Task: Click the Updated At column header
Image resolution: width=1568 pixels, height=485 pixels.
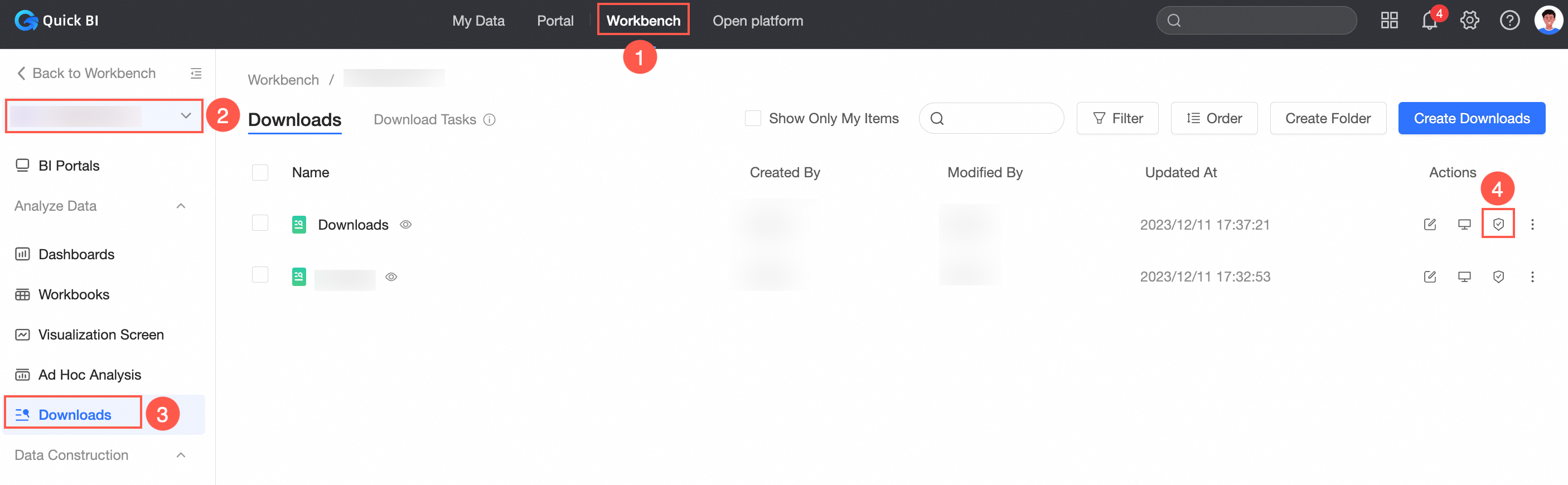Action: point(1180,172)
